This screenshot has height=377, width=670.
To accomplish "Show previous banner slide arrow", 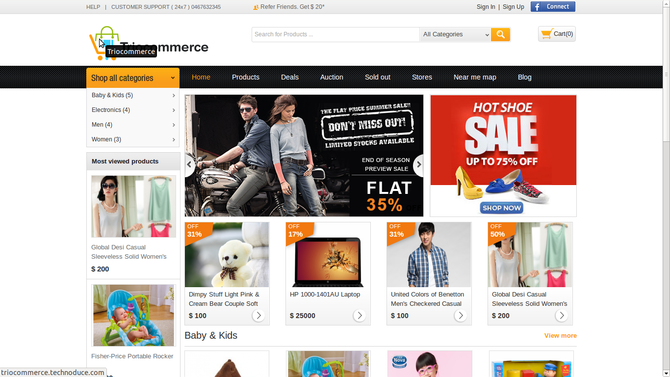I will tap(189, 164).
